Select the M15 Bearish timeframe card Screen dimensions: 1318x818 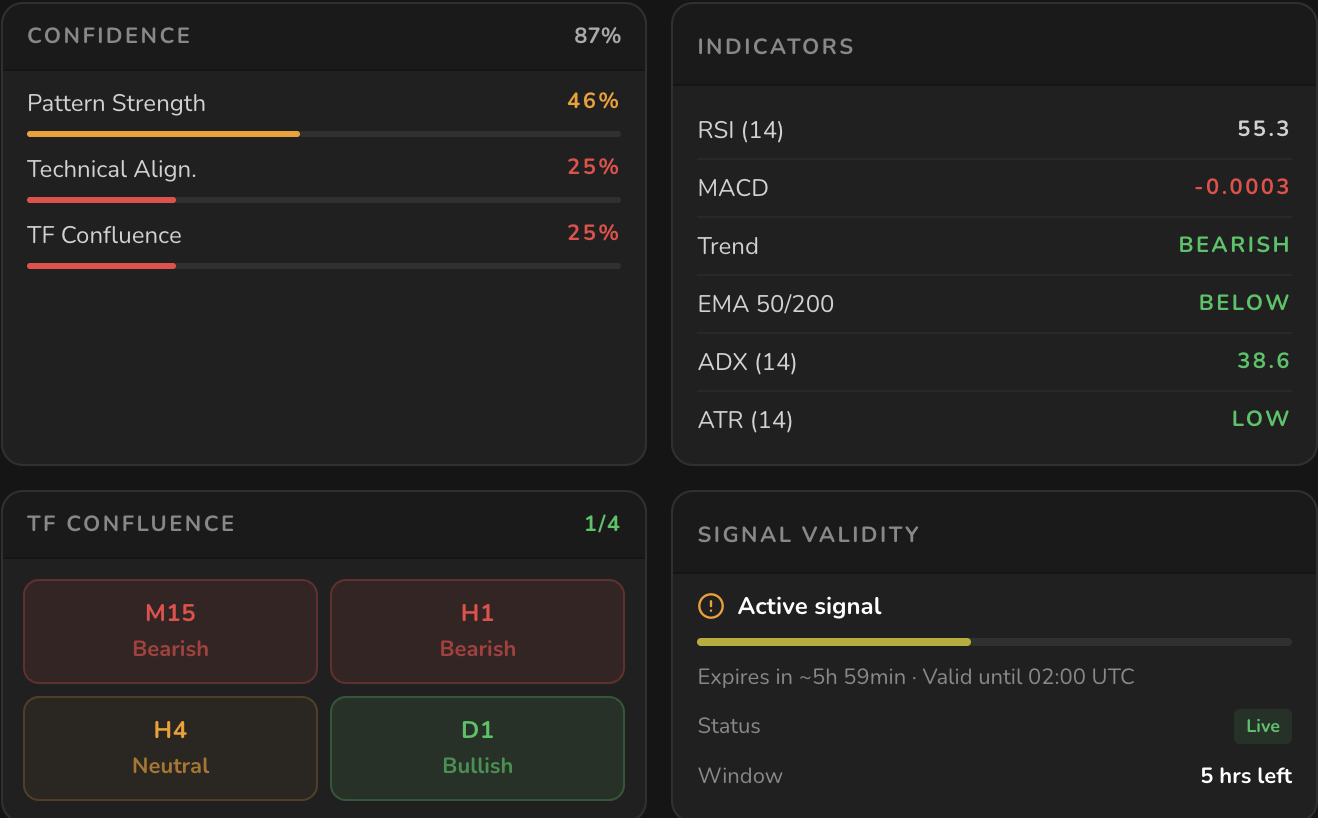[170, 631]
